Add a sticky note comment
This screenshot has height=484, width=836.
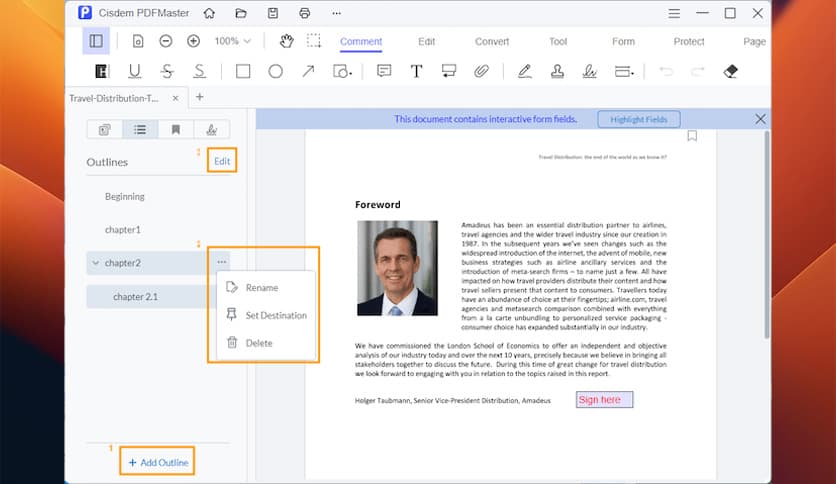384,71
